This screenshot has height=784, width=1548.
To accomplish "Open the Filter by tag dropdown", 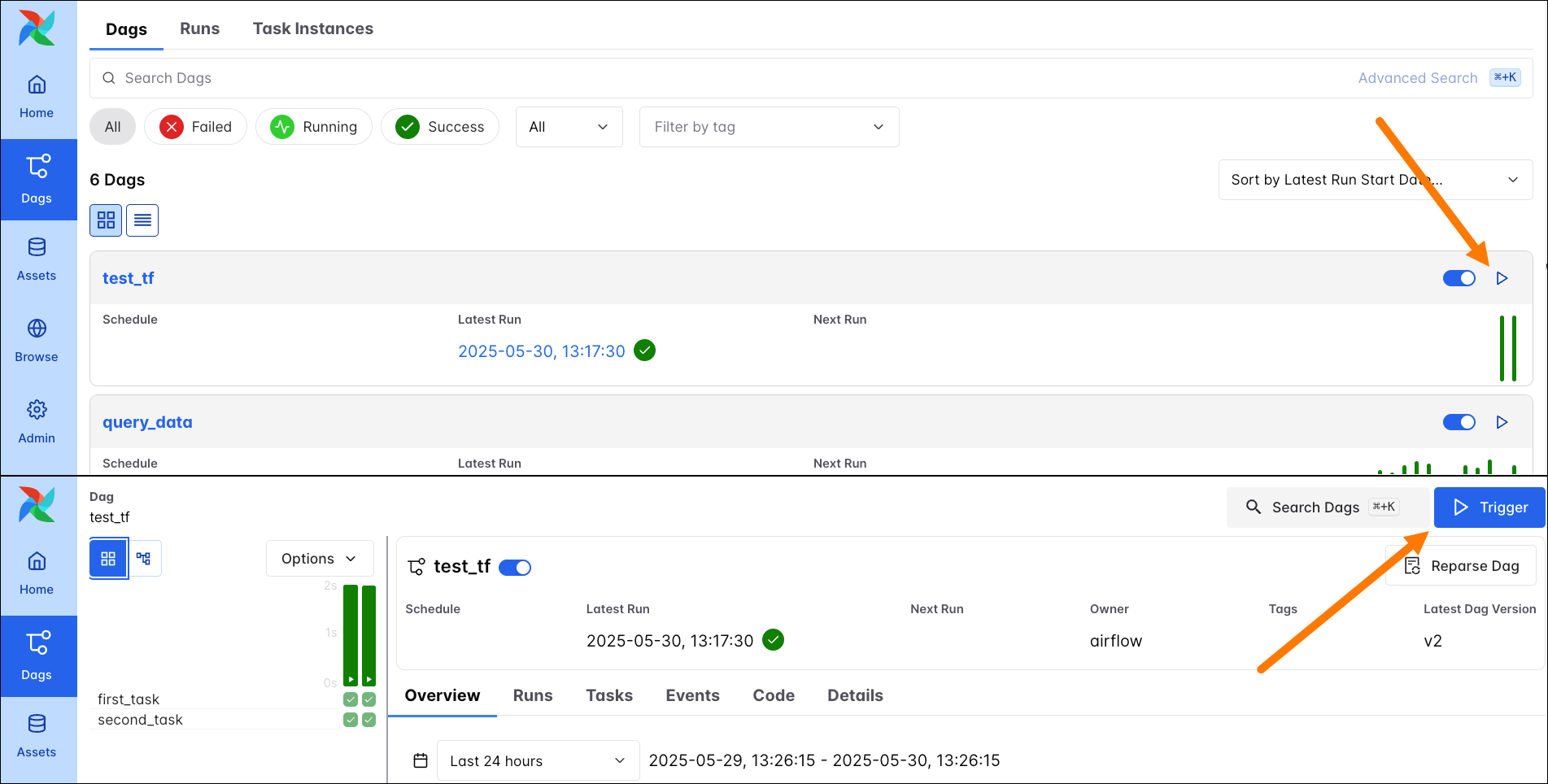I will (x=768, y=127).
